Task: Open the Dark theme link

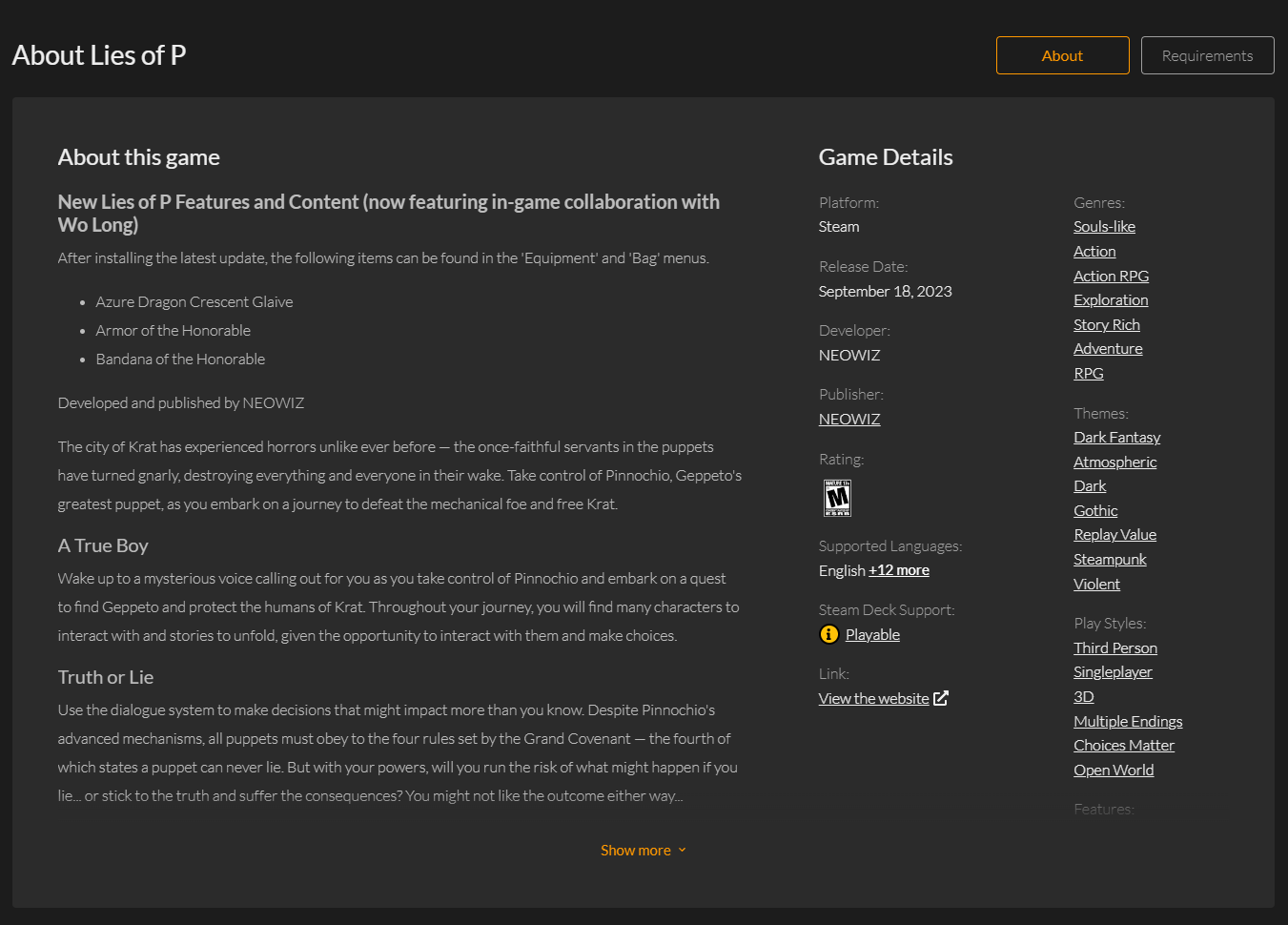Action: pos(1090,486)
